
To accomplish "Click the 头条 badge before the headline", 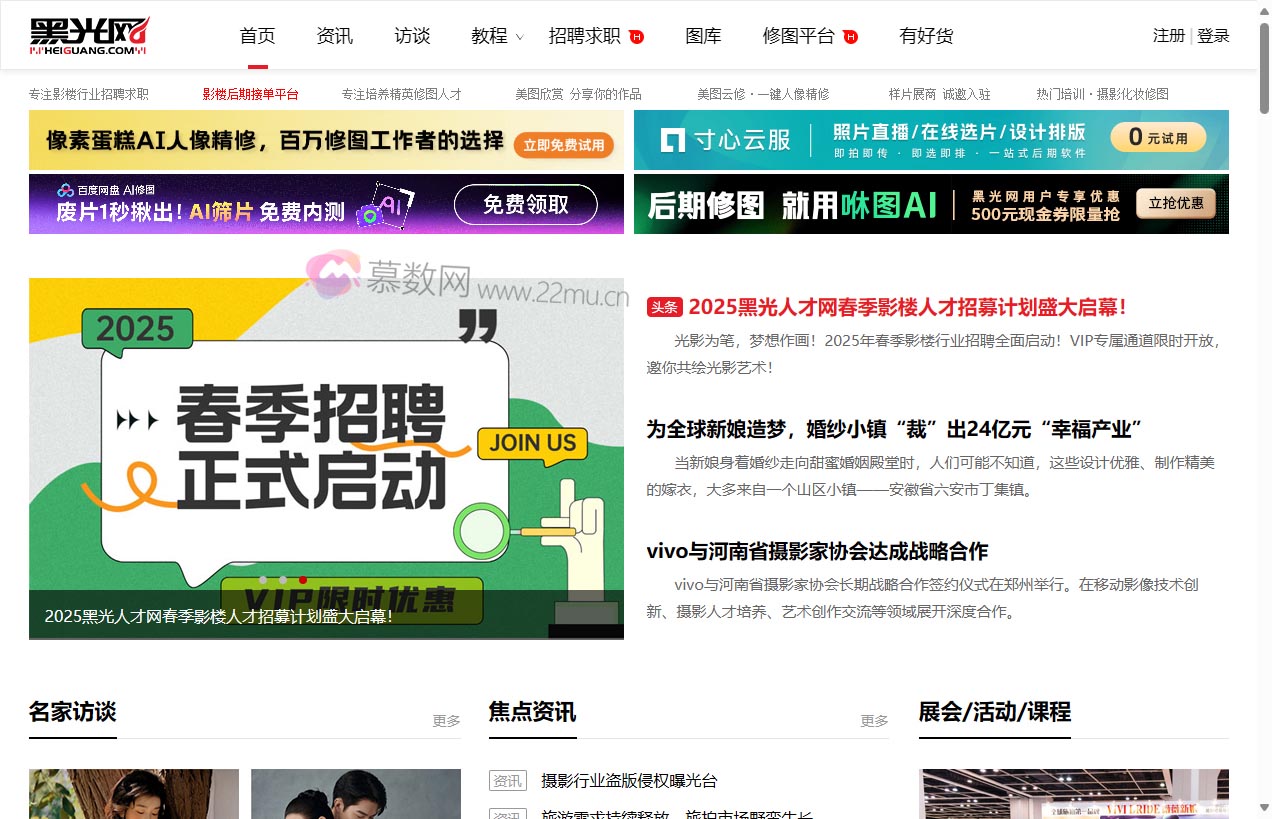I will 663,307.
